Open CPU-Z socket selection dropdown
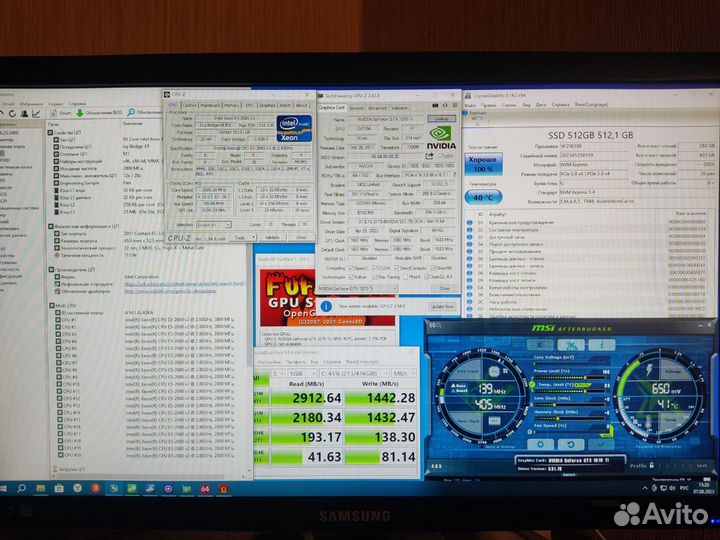720x540 pixels. pos(213,225)
